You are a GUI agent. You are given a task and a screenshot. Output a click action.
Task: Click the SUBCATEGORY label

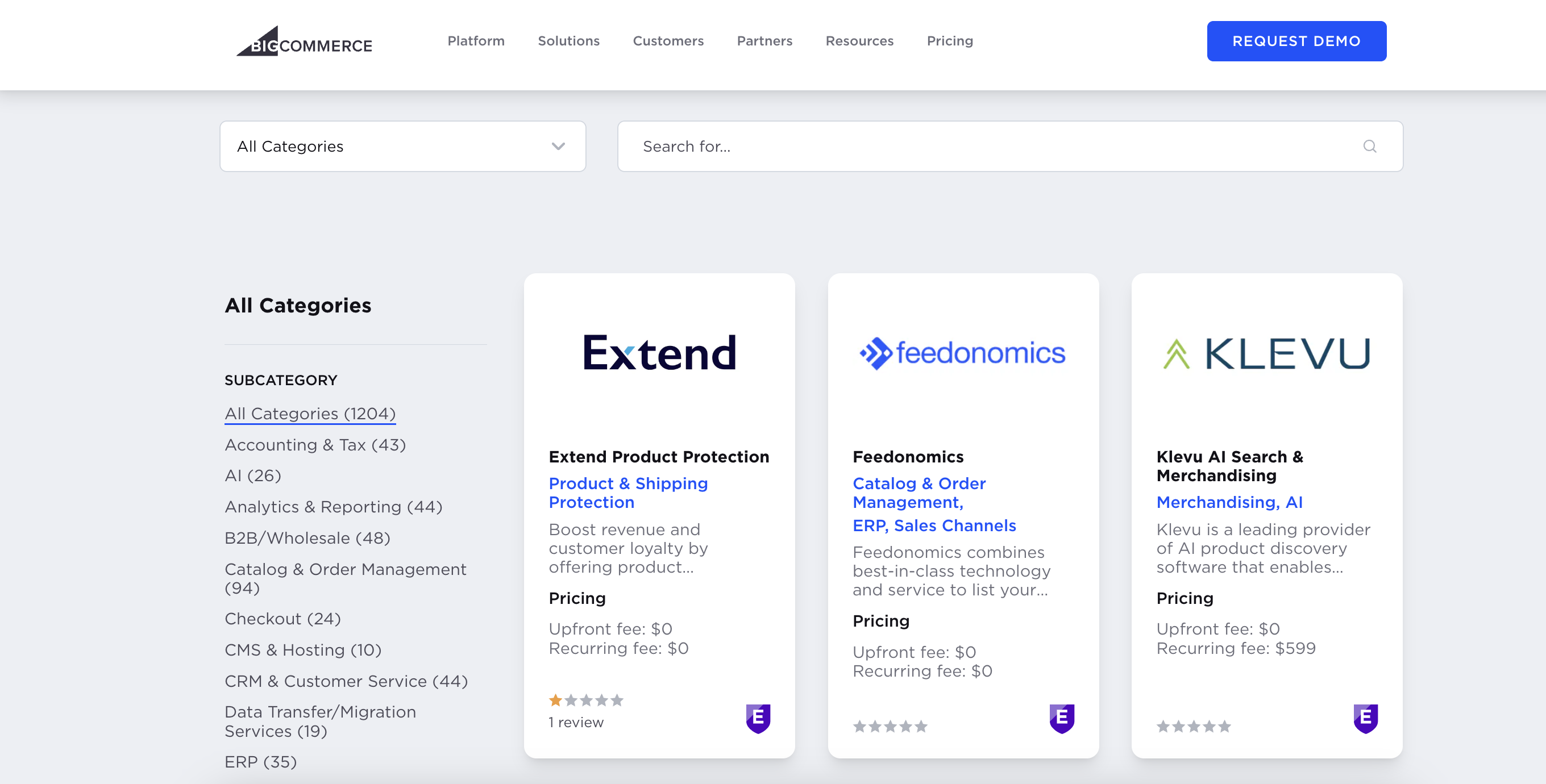[280, 380]
